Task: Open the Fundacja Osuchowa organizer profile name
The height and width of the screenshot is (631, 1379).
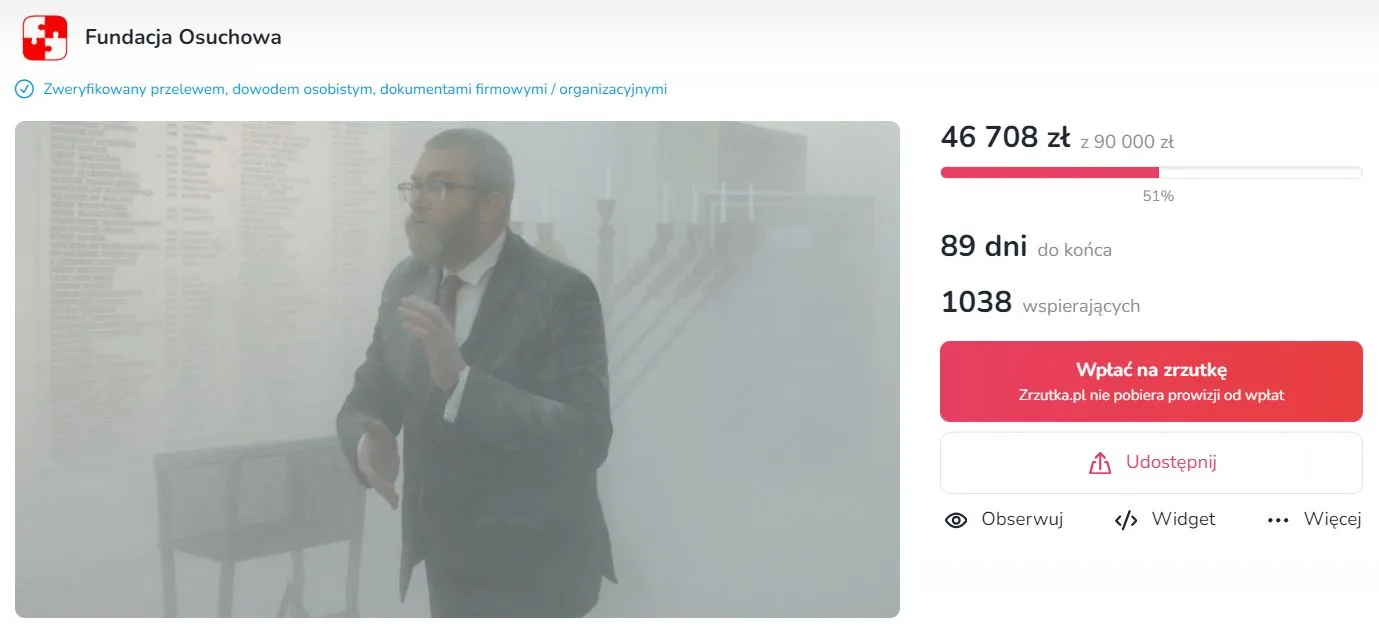Action: (x=183, y=38)
